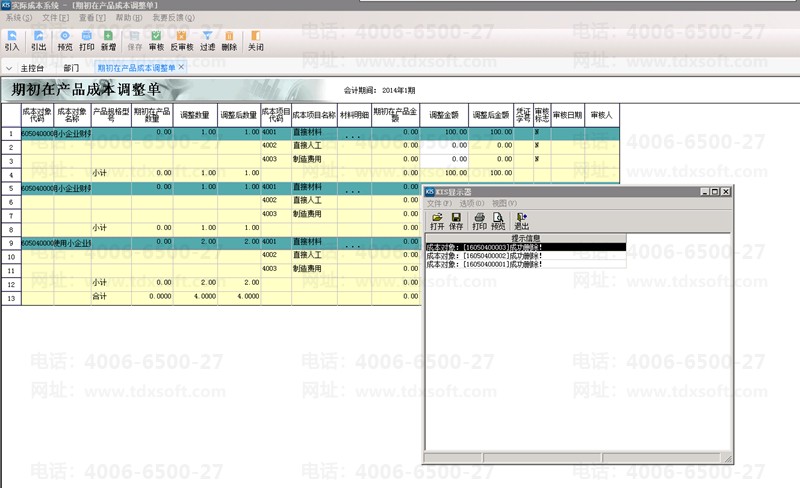The width and height of the screenshot is (800, 488).
Task: Open 预览 preview in the main toolbar
Action: (65, 40)
